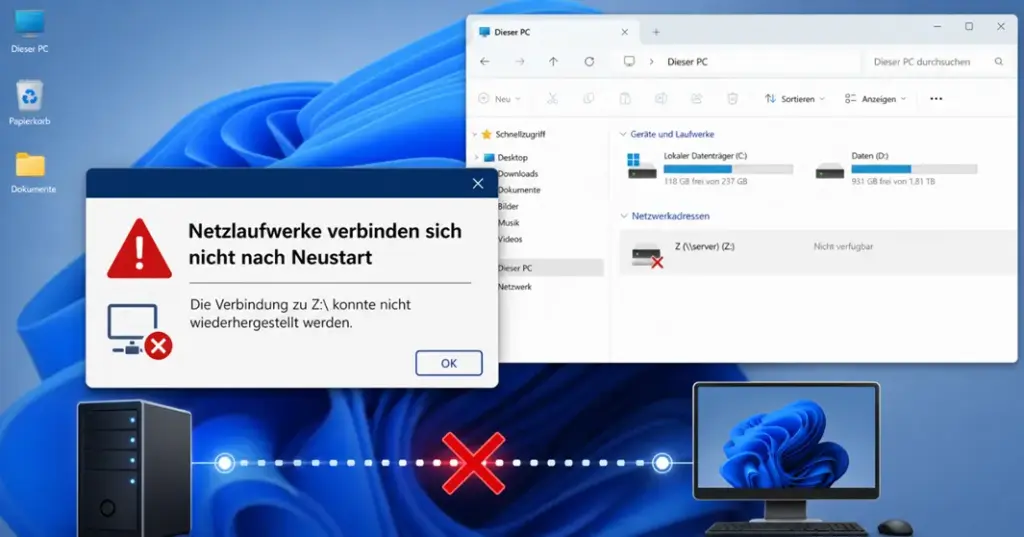Select the Lokaler Datenträger (C:) drive

pyautogui.click(x=709, y=169)
